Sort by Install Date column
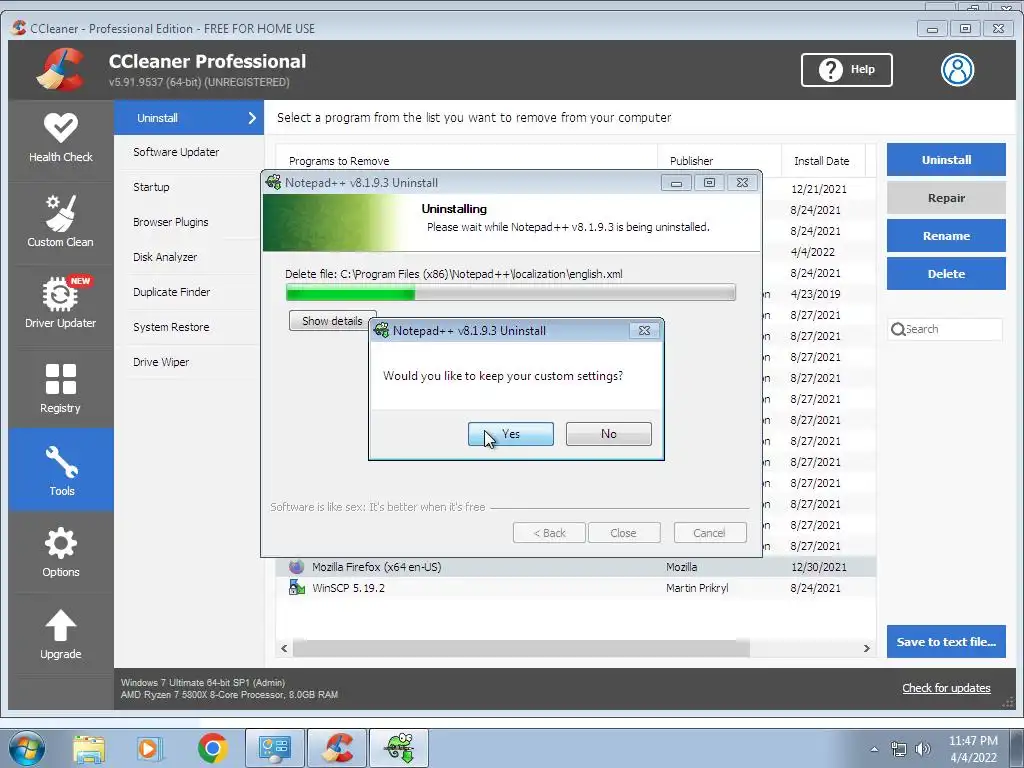Viewport: 1024px width, 768px height. tap(823, 161)
